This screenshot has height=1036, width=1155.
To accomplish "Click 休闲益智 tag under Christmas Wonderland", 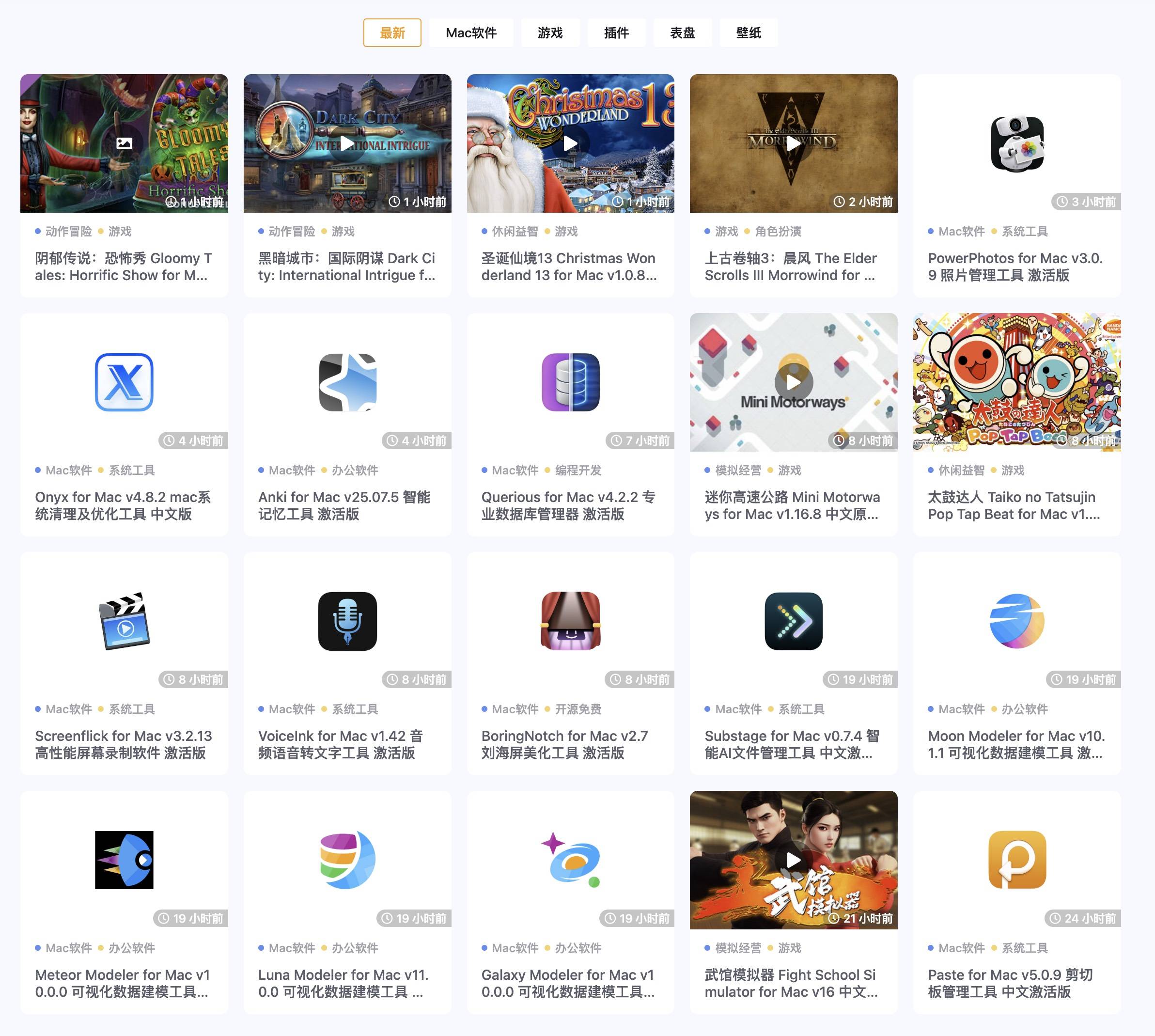I will tap(515, 231).
